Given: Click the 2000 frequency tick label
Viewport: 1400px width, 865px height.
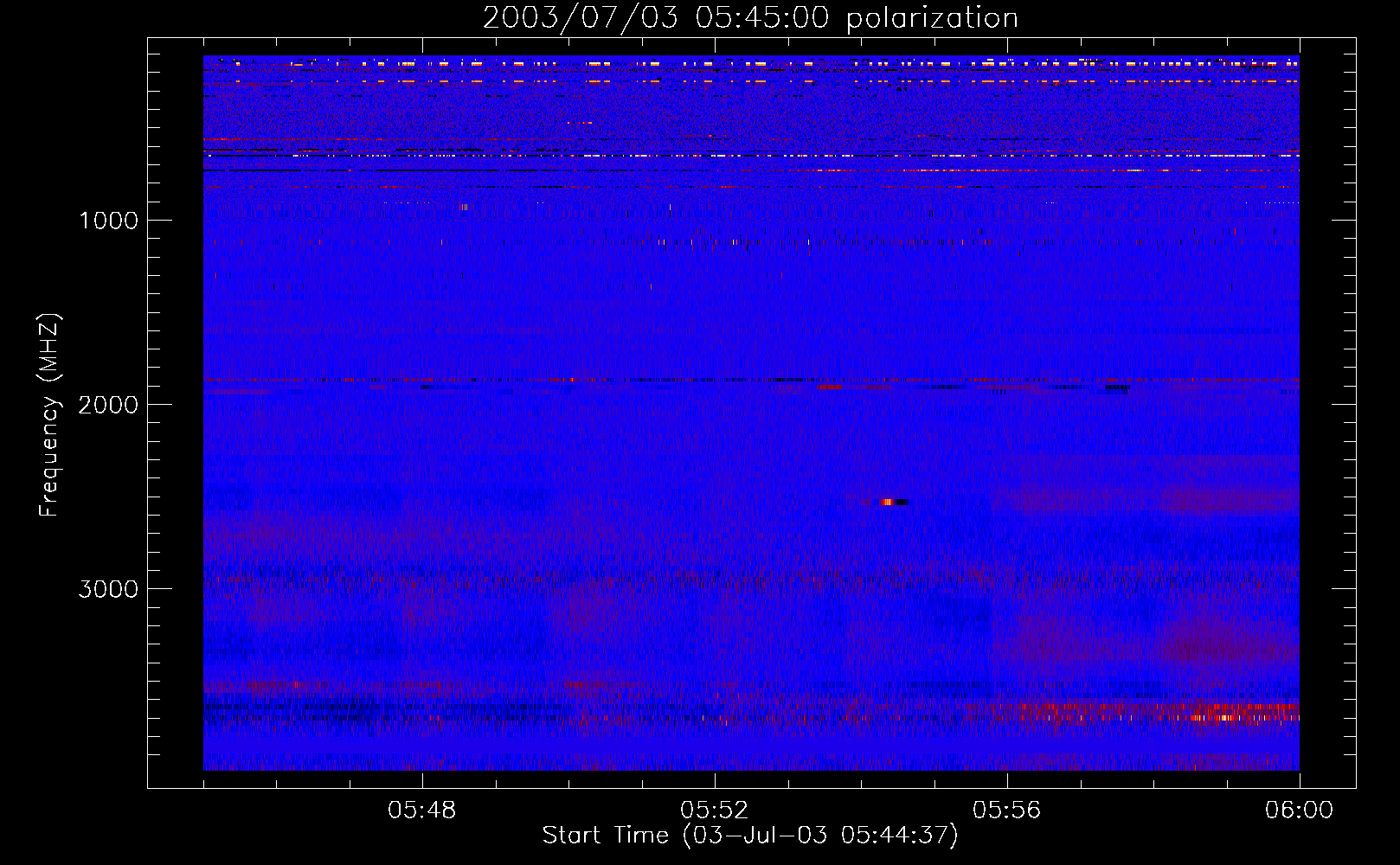Looking at the screenshot, I should [x=108, y=404].
